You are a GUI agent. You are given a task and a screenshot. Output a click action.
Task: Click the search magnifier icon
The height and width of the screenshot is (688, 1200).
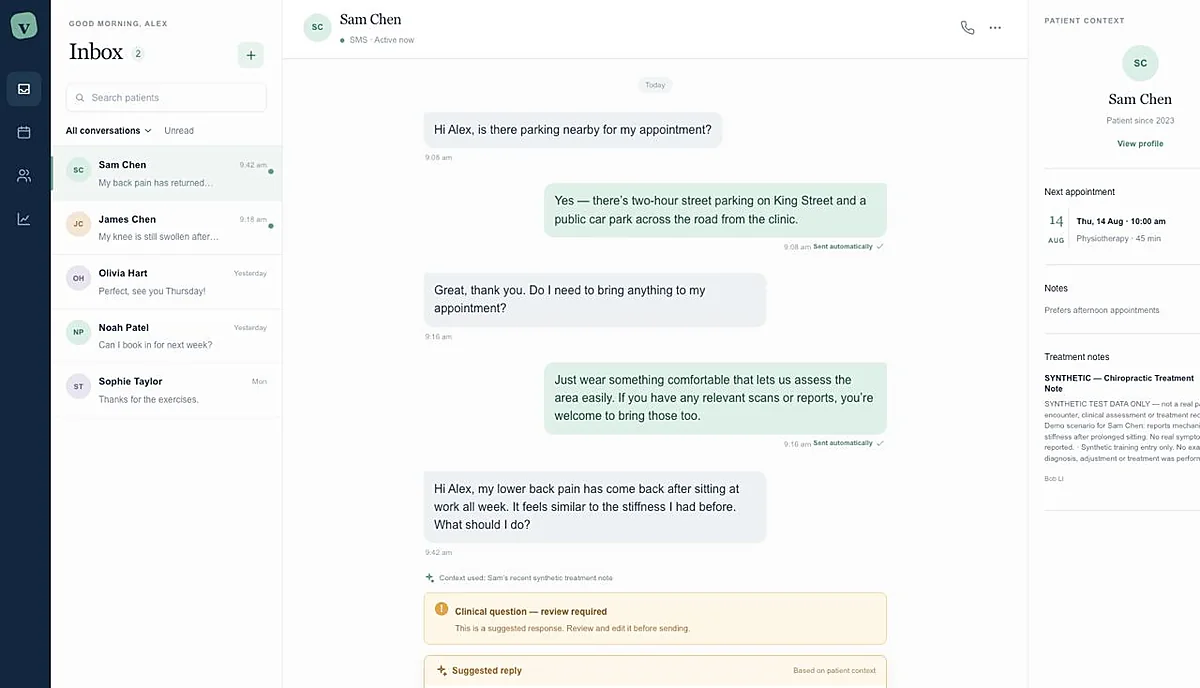click(x=80, y=98)
